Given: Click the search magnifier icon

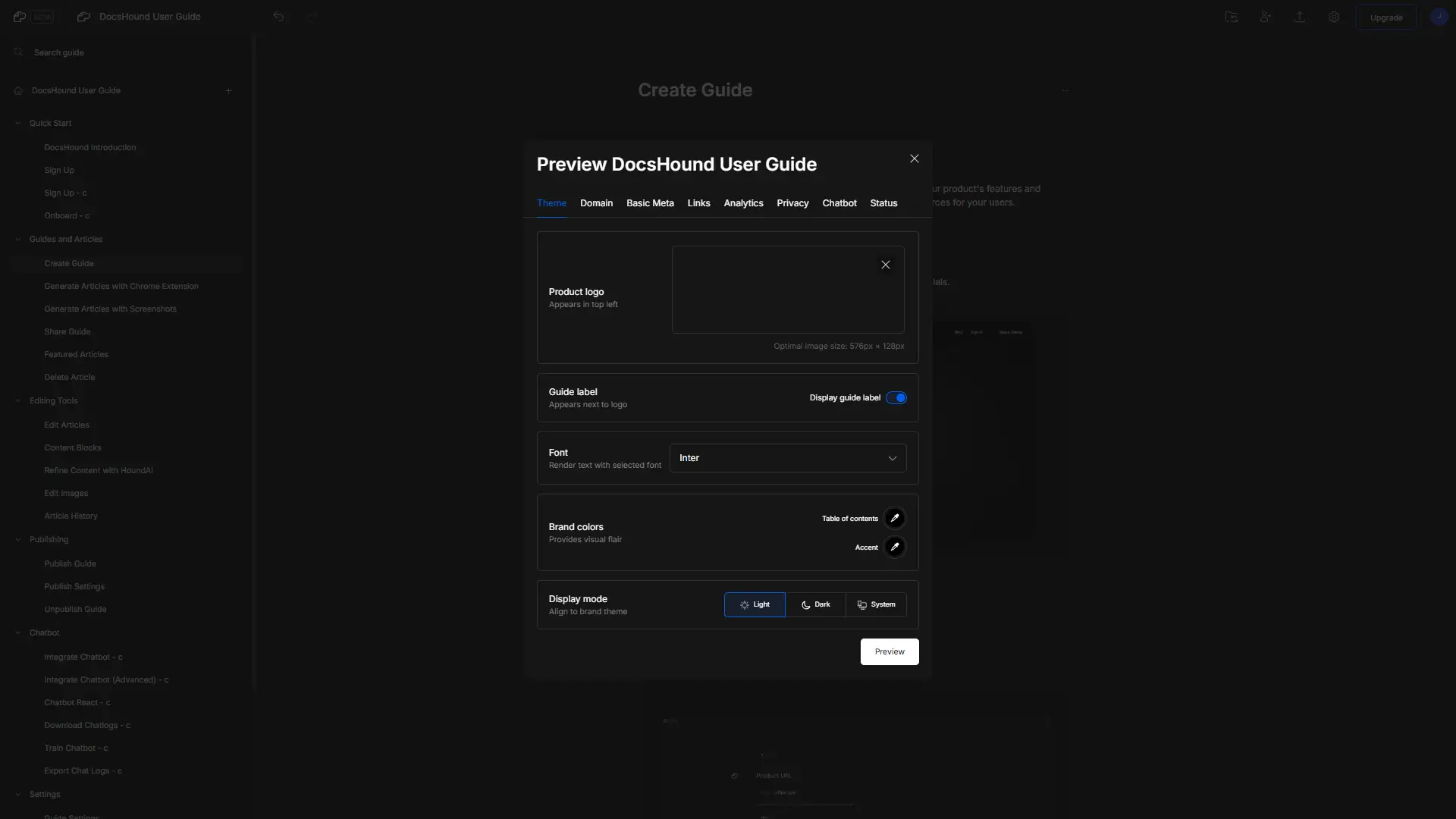Looking at the screenshot, I should 18,52.
